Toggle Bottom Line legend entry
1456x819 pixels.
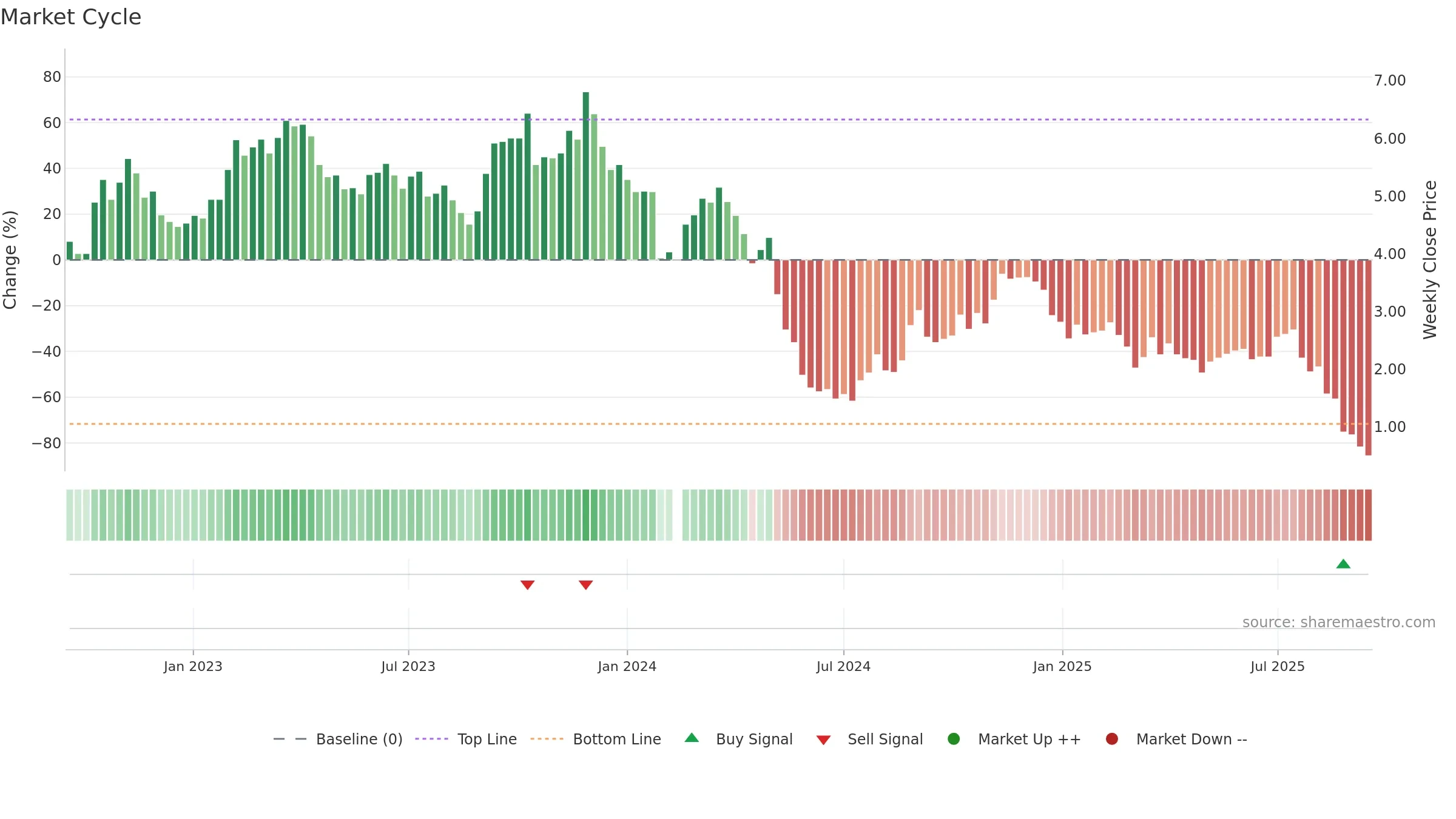coord(596,739)
